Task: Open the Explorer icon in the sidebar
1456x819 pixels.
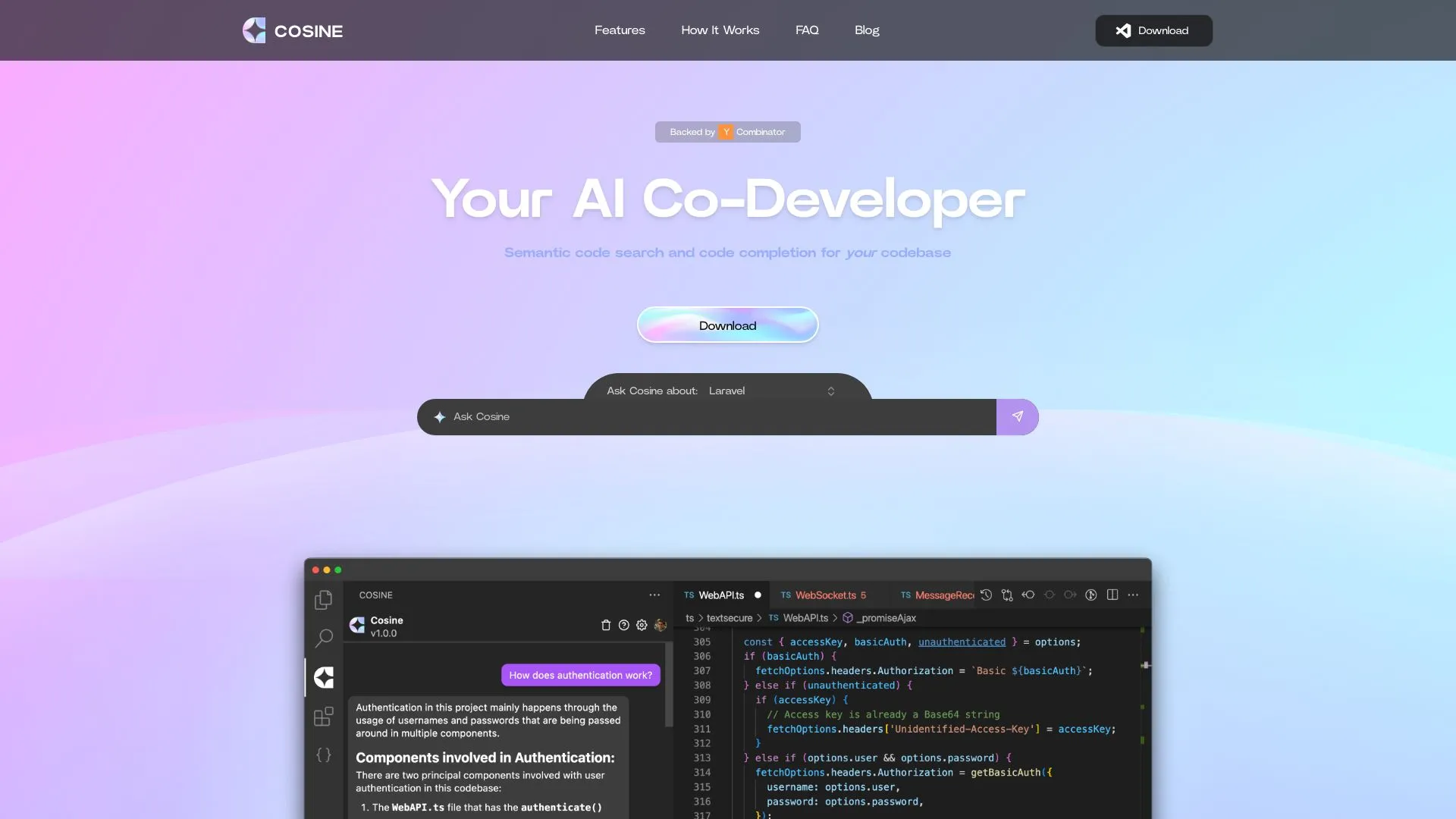Action: 324,599
